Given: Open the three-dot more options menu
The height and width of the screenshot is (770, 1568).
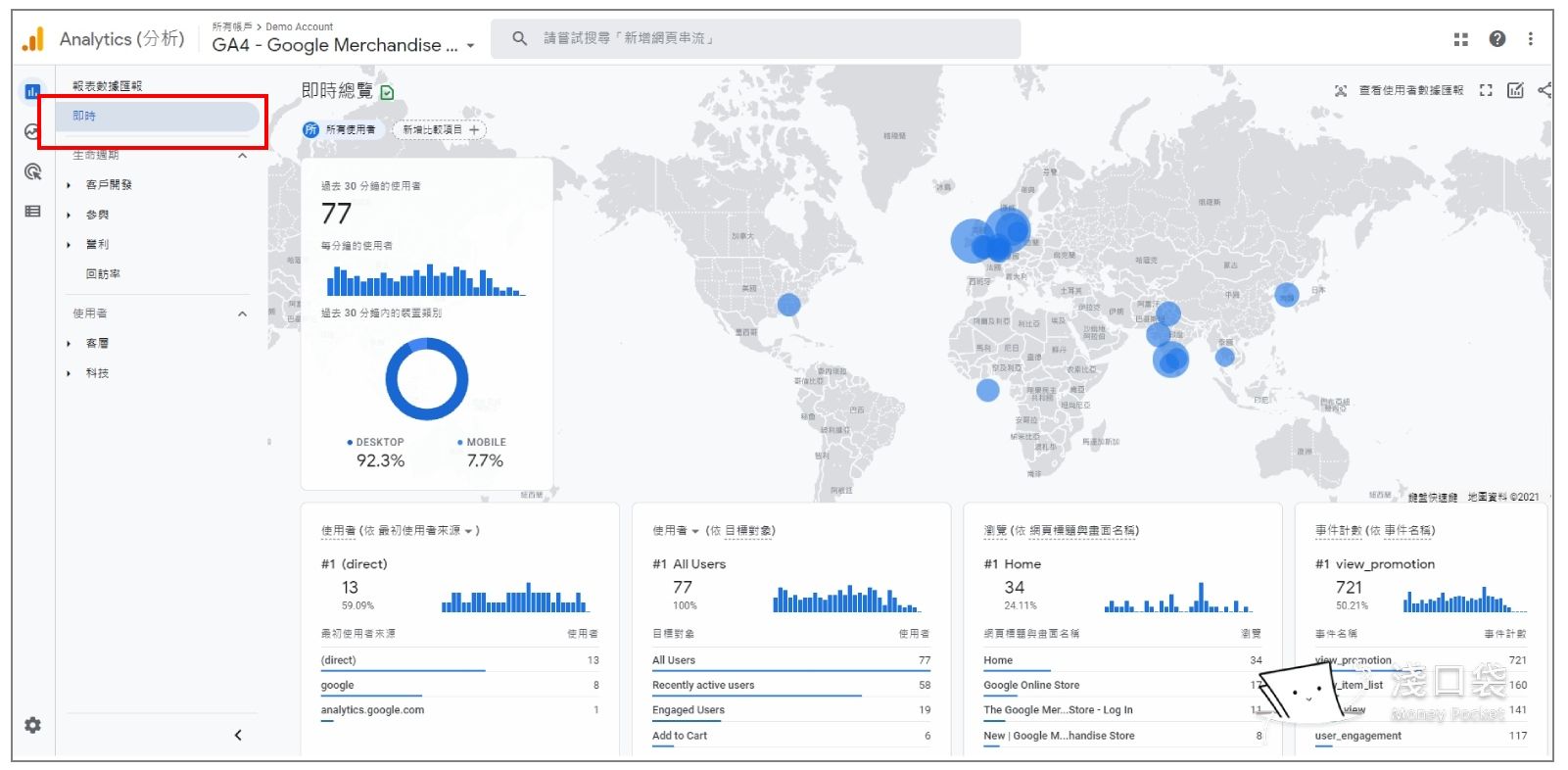Looking at the screenshot, I should 1530,39.
